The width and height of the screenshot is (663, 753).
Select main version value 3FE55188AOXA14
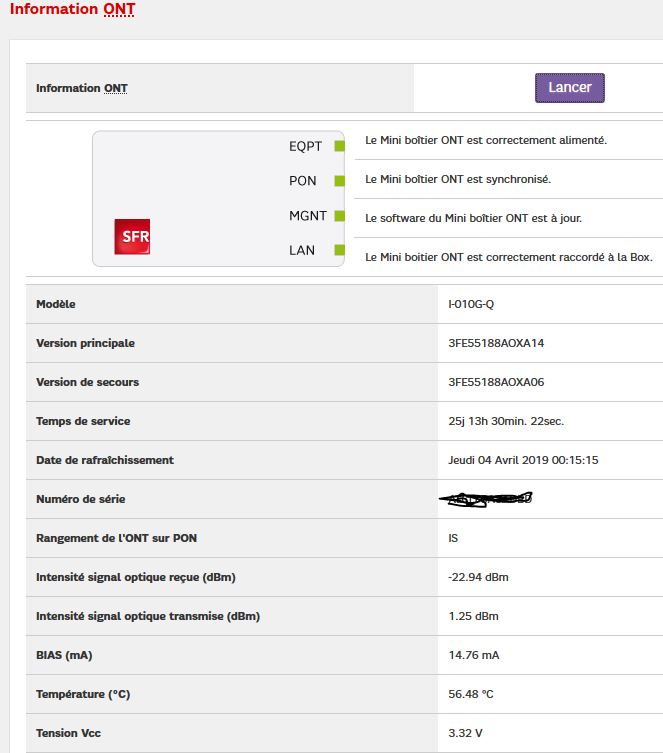[496, 343]
